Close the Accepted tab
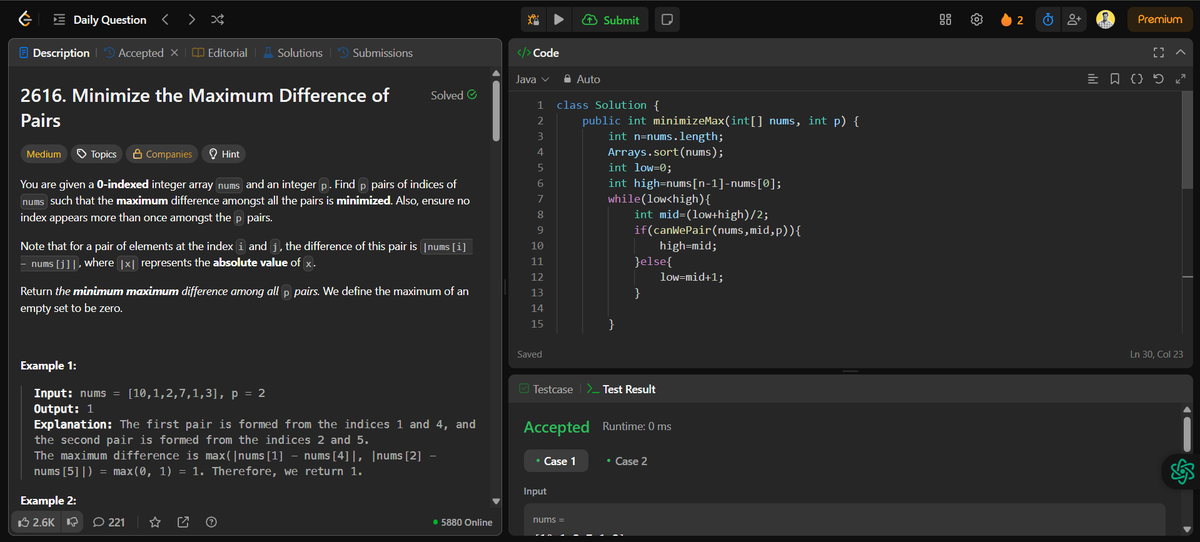This screenshot has width=1200, height=542. (x=175, y=53)
